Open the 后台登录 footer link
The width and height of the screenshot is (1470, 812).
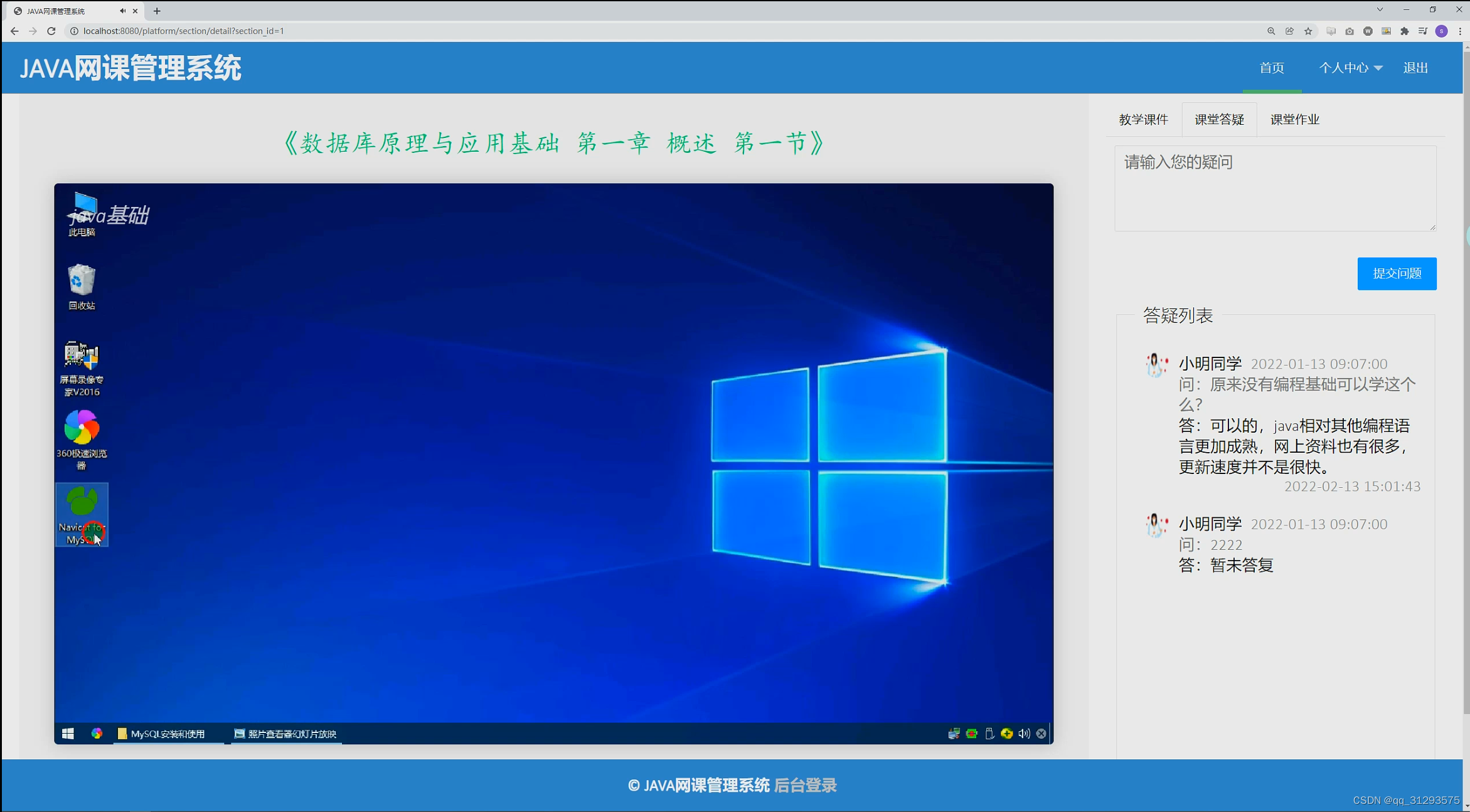(x=805, y=785)
